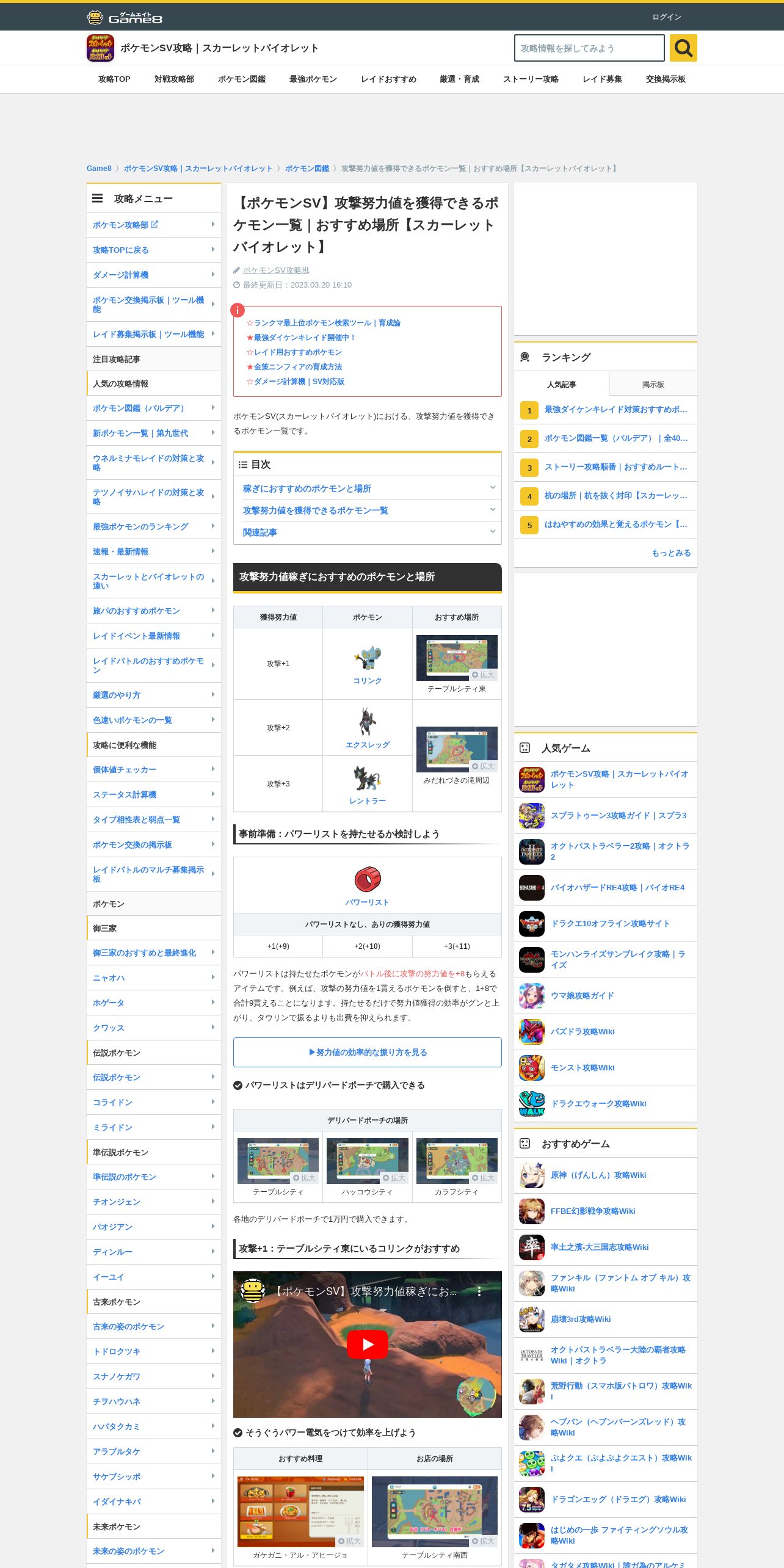784x1568 pixels.
Task: Open 攻略TOP navigation item
Action: (x=114, y=79)
